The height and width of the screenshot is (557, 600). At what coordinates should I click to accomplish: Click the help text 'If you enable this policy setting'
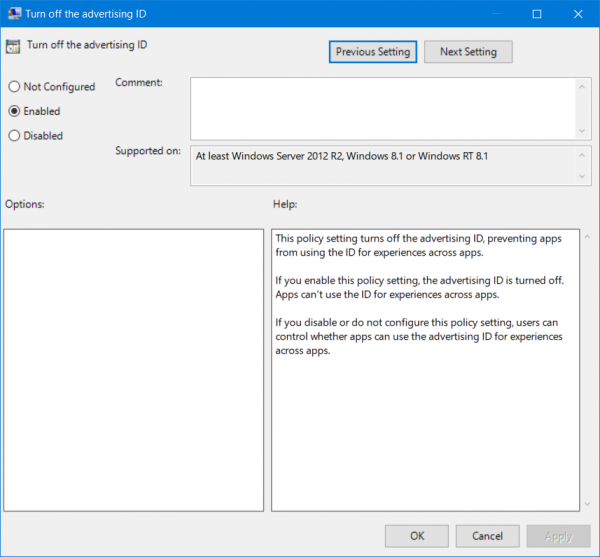[347, 280]
